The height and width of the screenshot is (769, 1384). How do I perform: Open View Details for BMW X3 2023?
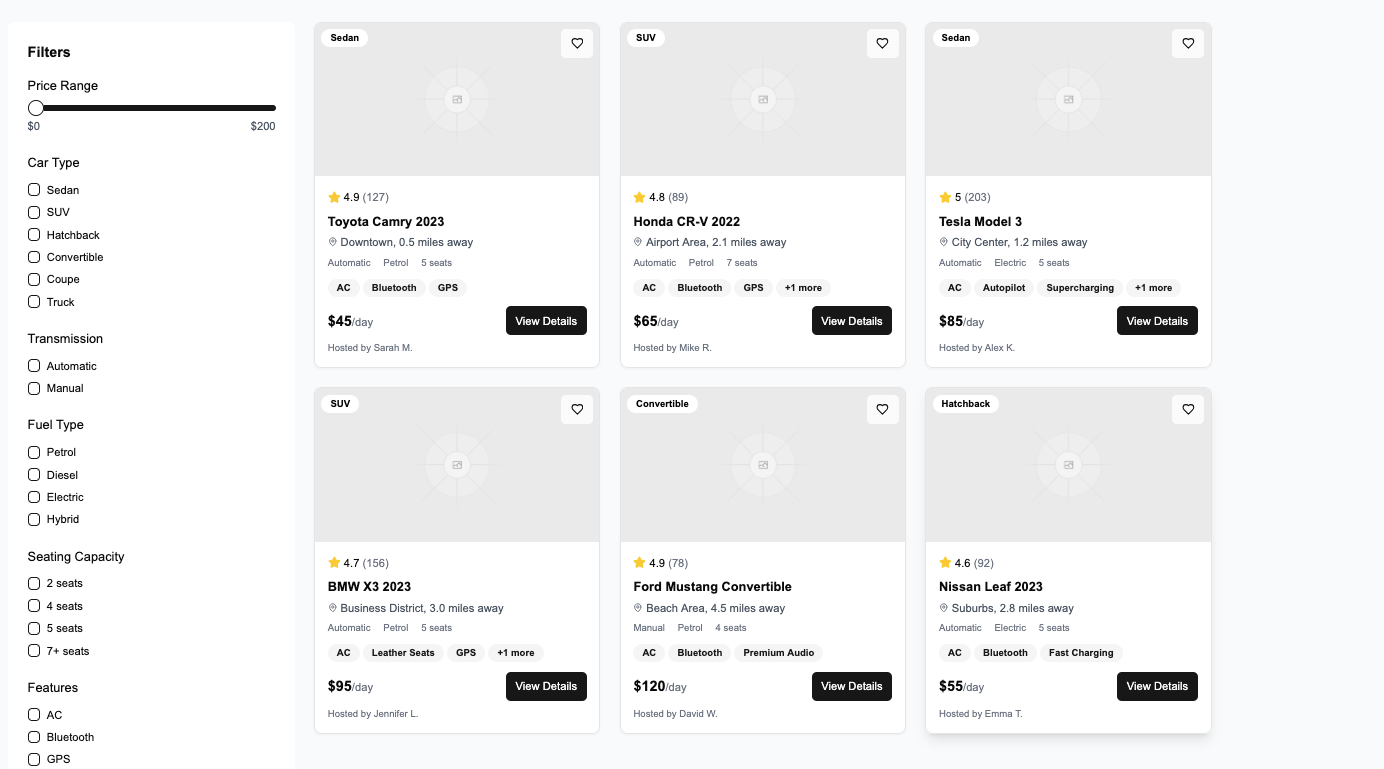546,686
